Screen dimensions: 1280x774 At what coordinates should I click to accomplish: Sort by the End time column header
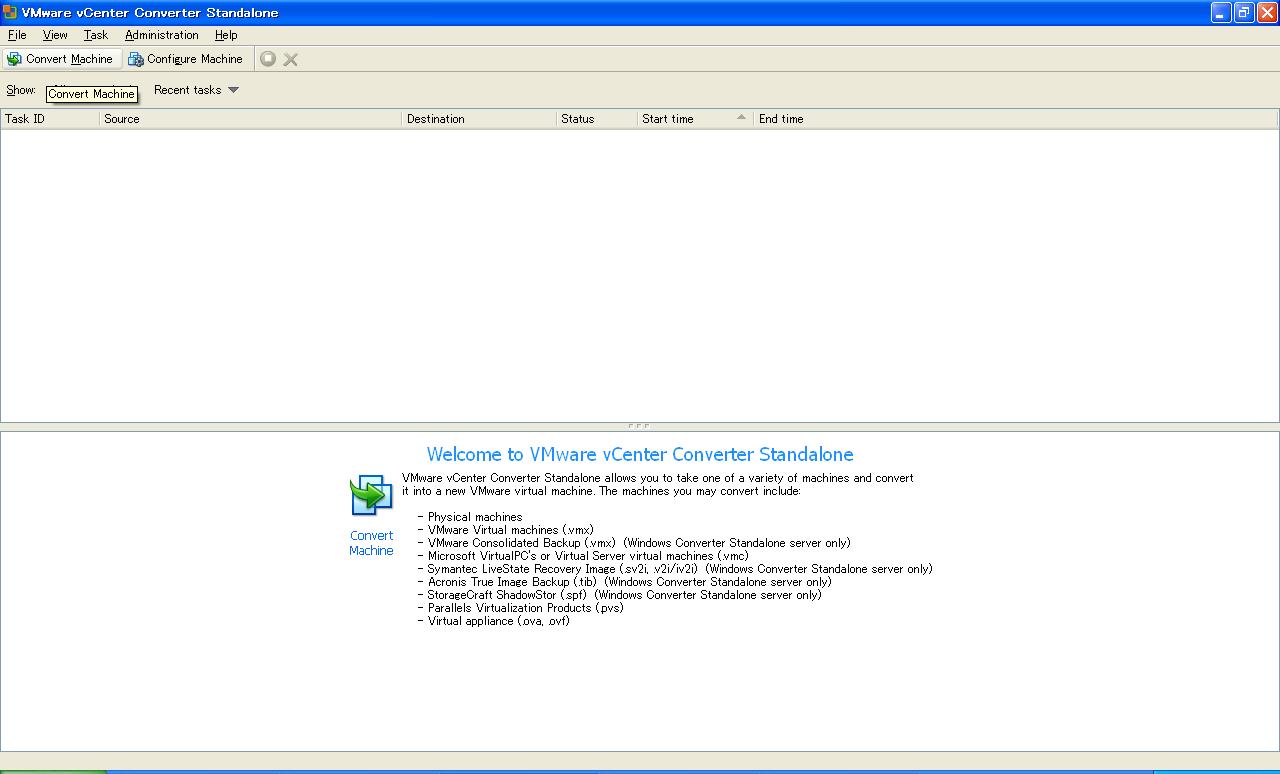pyautogui.click(x=1016, y=119)
